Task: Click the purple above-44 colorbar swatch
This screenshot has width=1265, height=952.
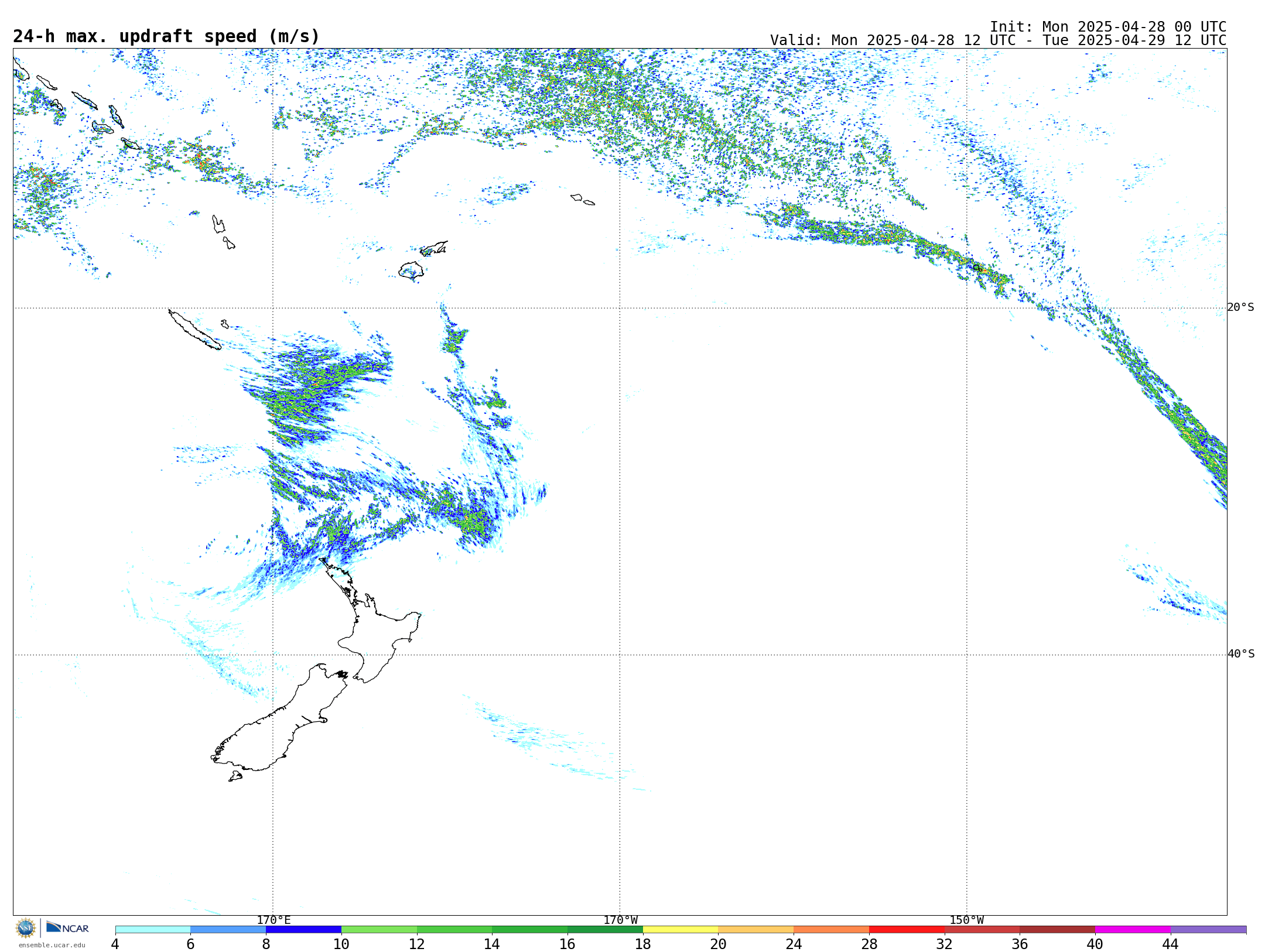Action: coord(1208,930)
